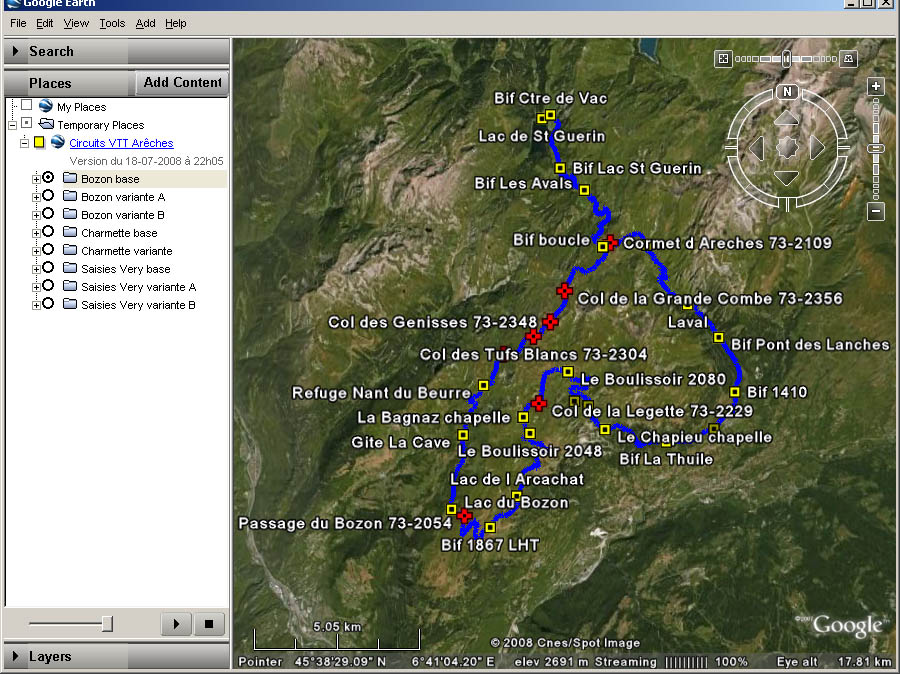Image resolution: width=900 pixels, height=674 pixels.
Task: Expand the Bozon base folder
Action: [x=36, y=179]
